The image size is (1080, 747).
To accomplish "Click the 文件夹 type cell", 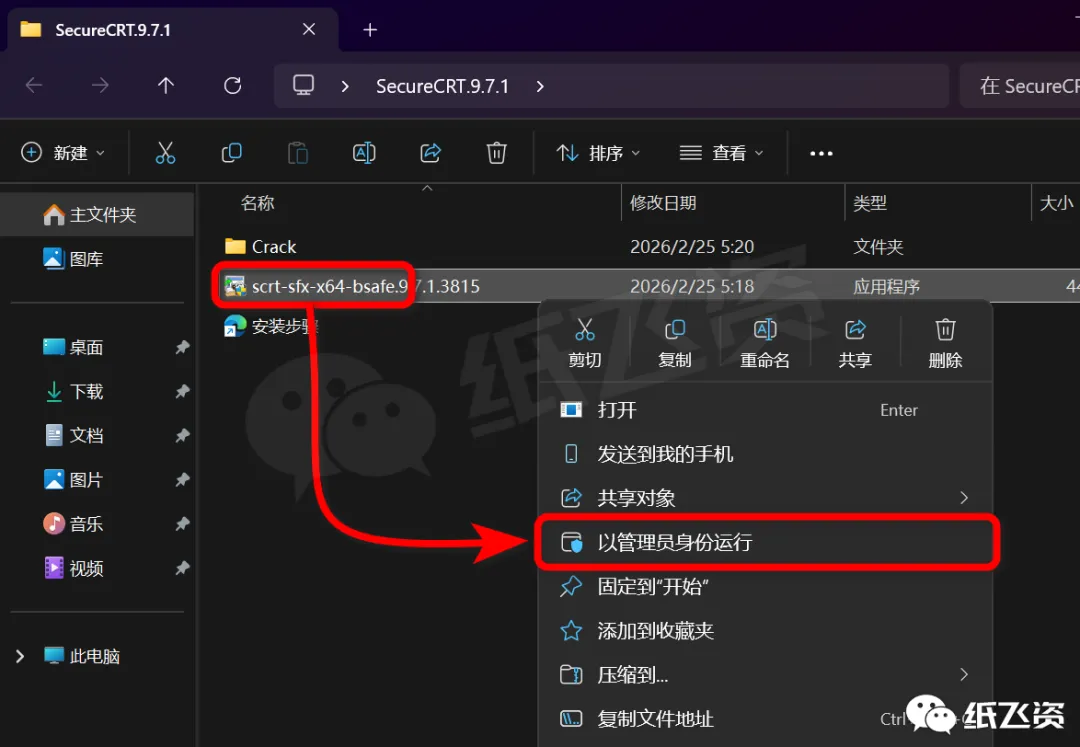I will click(878, 246).
